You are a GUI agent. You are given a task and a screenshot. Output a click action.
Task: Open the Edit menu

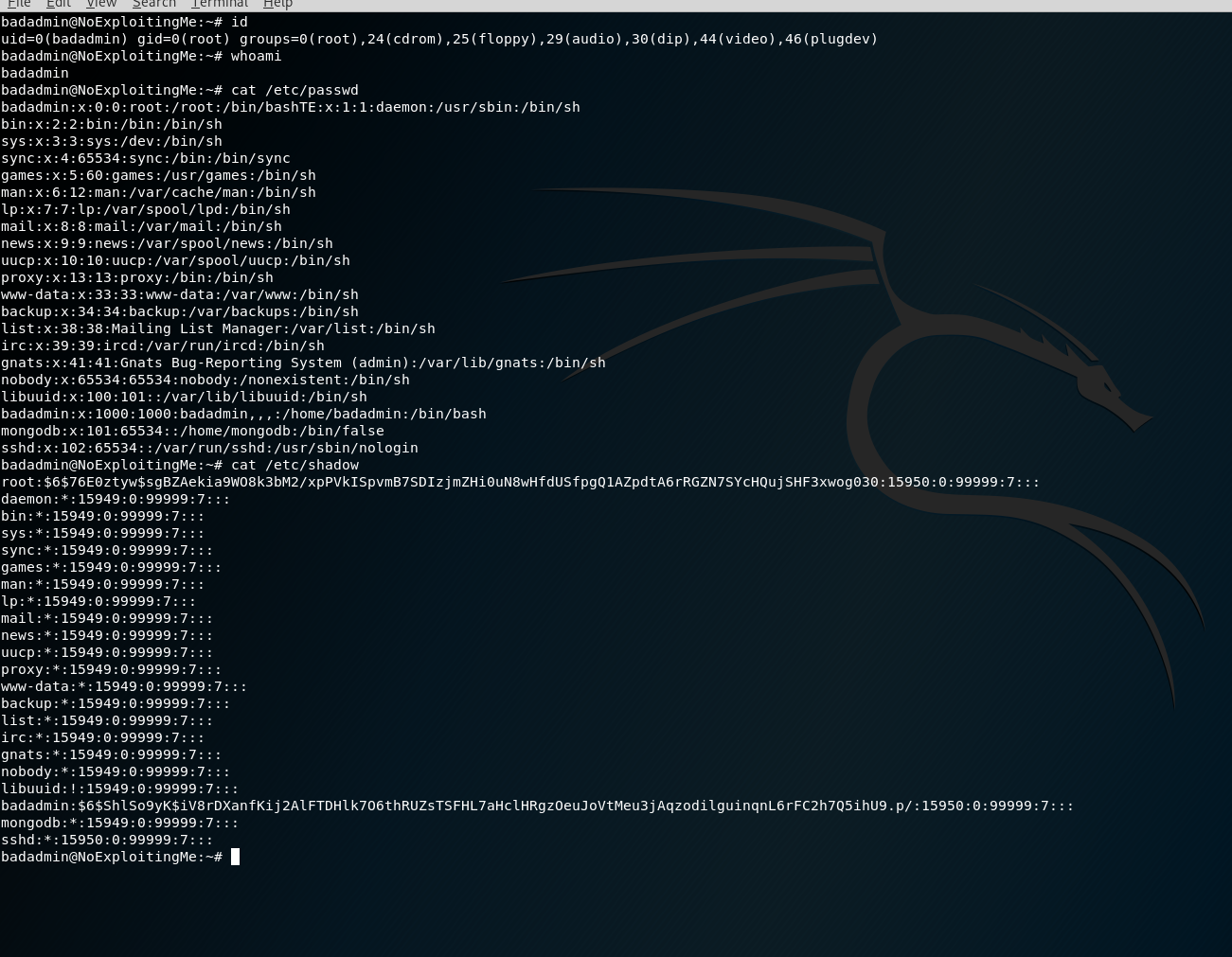(x=59, y=4)
